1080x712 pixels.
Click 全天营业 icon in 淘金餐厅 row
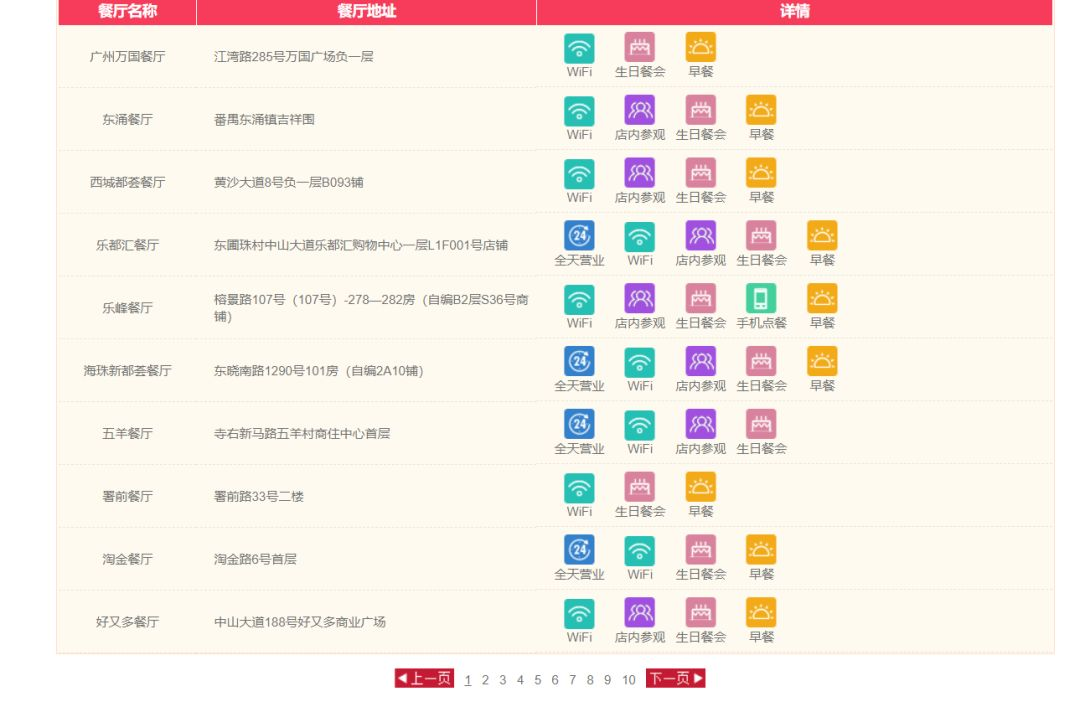point(579,550)
